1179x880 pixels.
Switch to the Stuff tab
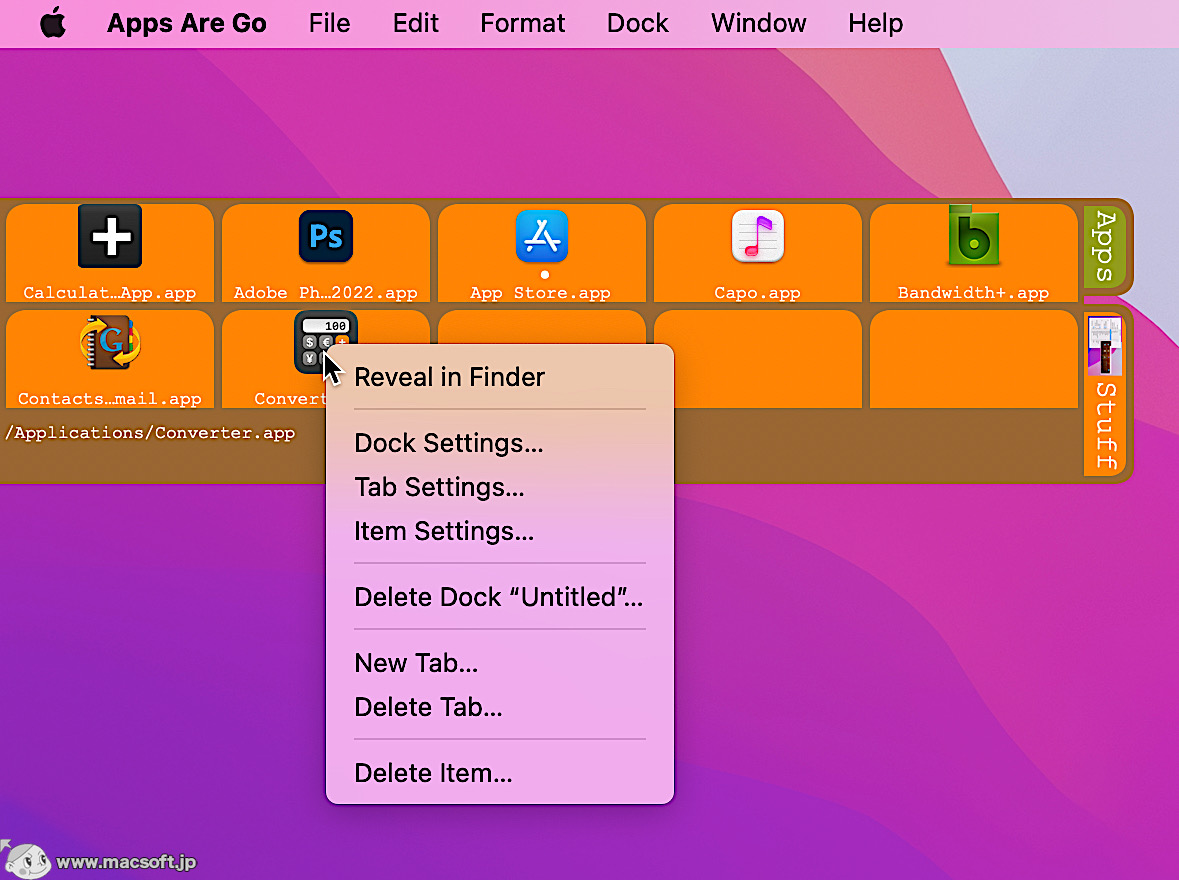point(1105,396)
